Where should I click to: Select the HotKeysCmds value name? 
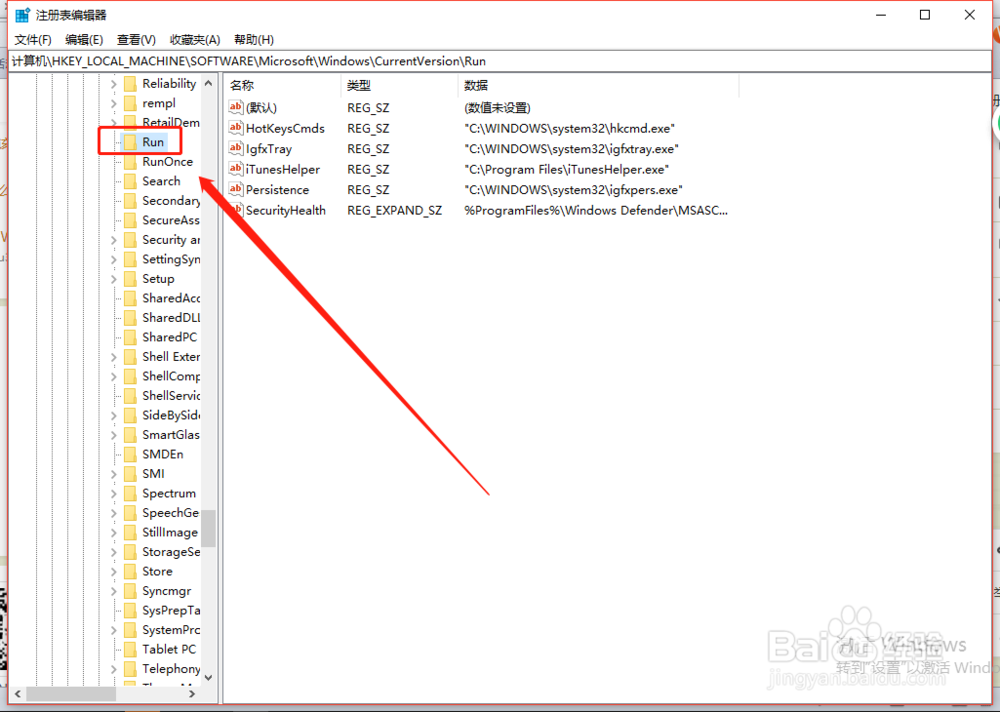pyautogui.click(x=285, y=128)
